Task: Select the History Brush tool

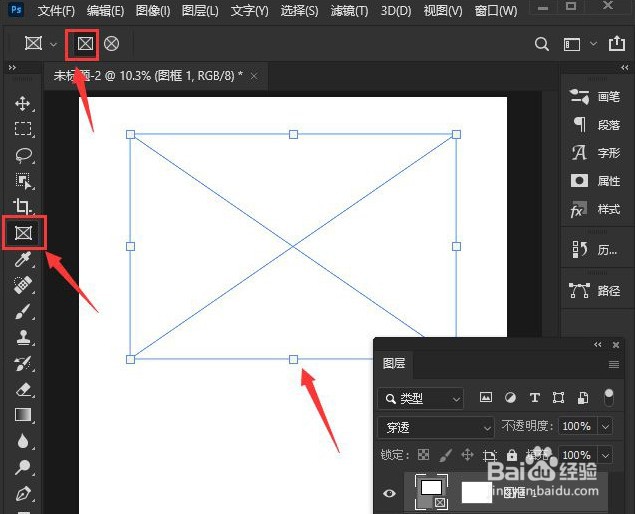Action: pos(23,363)
